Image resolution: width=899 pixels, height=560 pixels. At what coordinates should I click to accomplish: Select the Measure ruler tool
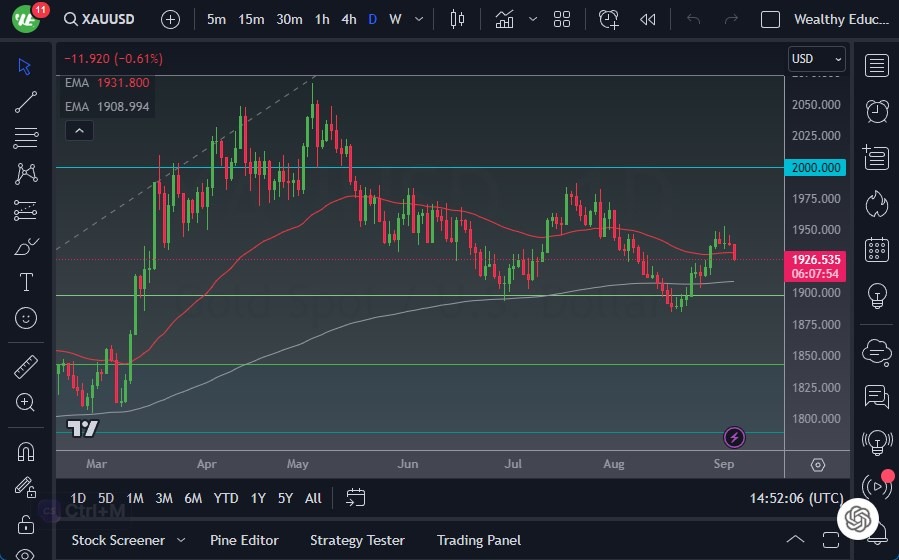click(x=26, y=367)
